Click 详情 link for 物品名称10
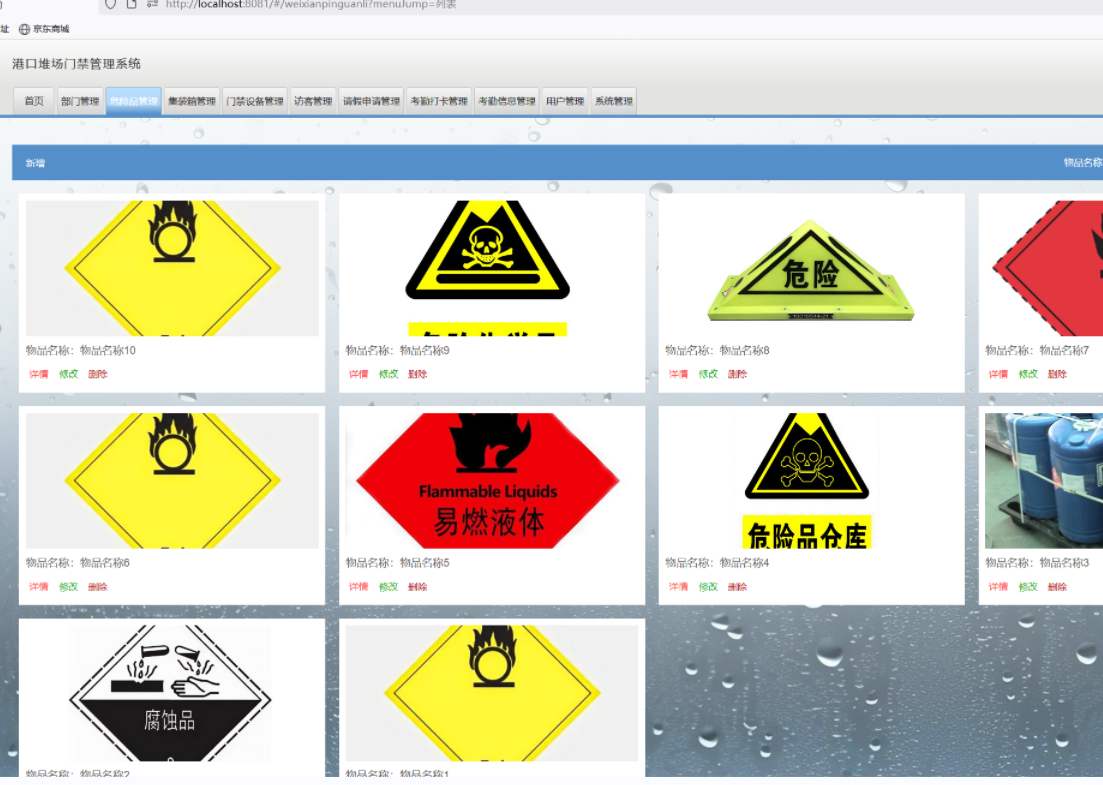 38,374
